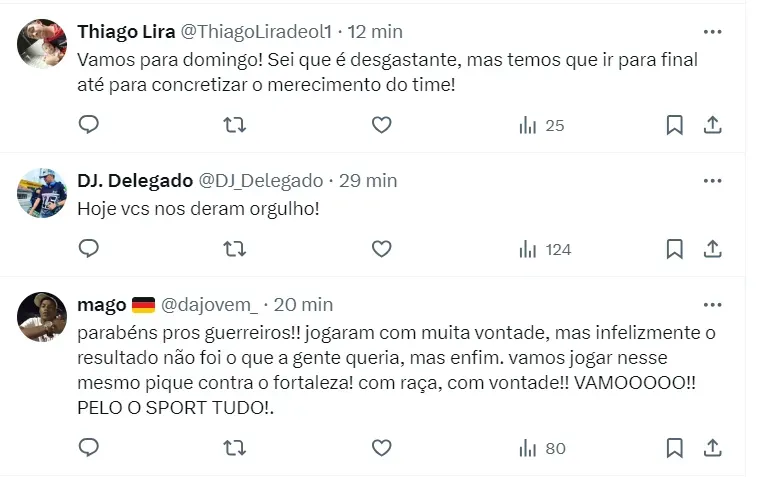Click Thiago Lira's profile avatar
Image resolution: width=760 pixels, height=477 pixels.
[42, 44]
